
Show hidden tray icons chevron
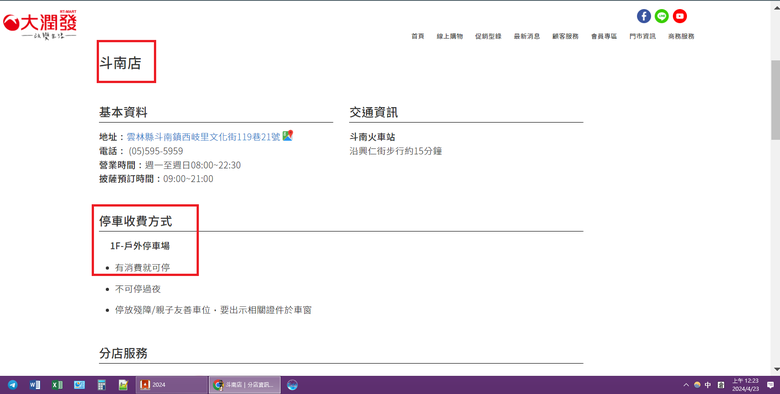[686, 385]
